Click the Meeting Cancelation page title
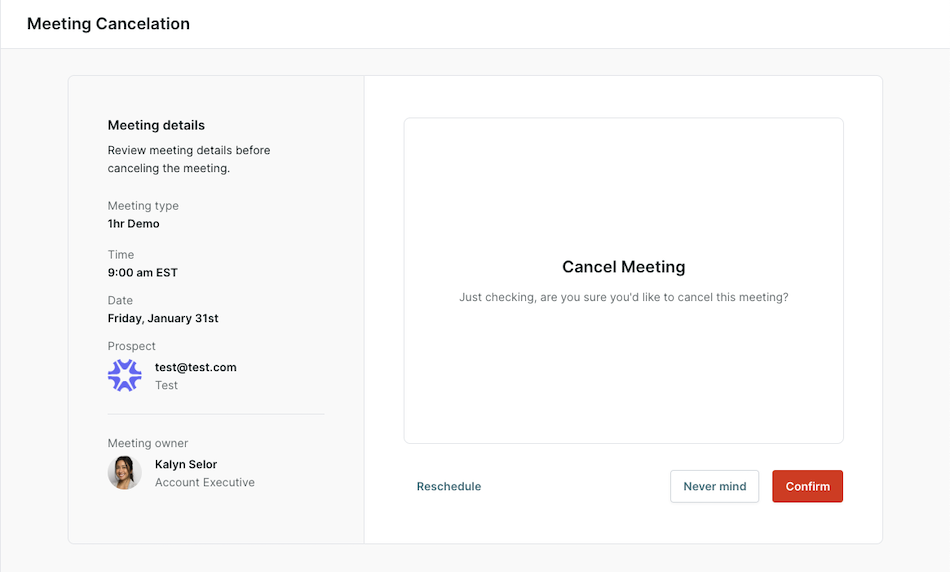The height and width of the screenshot is (572, 950). (108, 24)
